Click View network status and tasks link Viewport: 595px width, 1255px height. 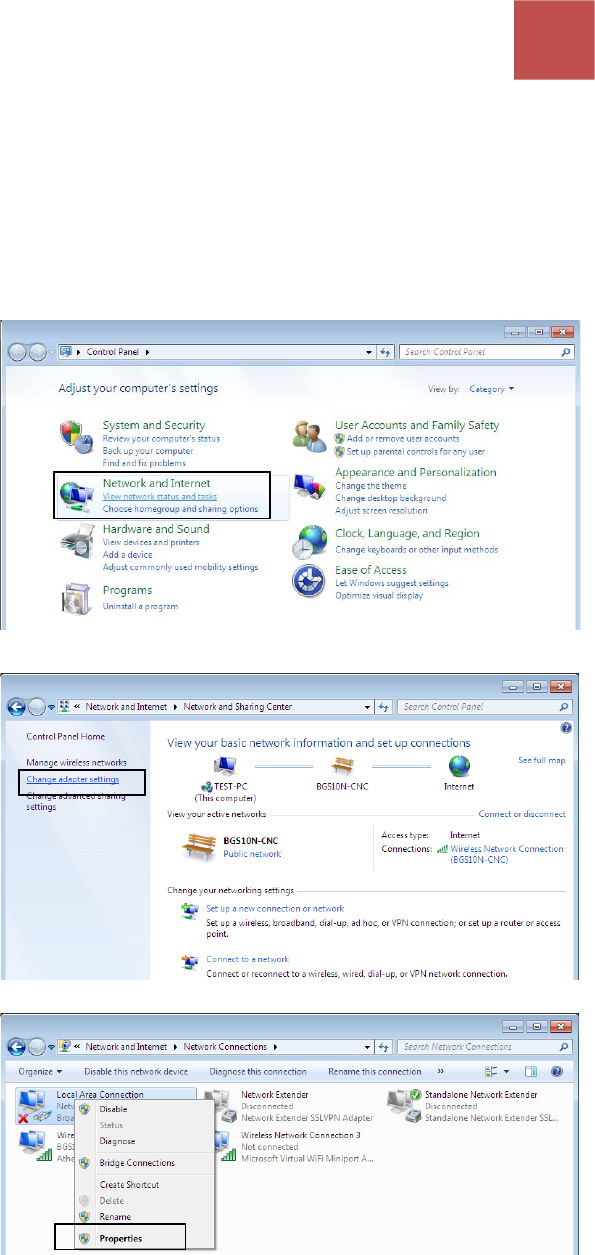(158, 497)
